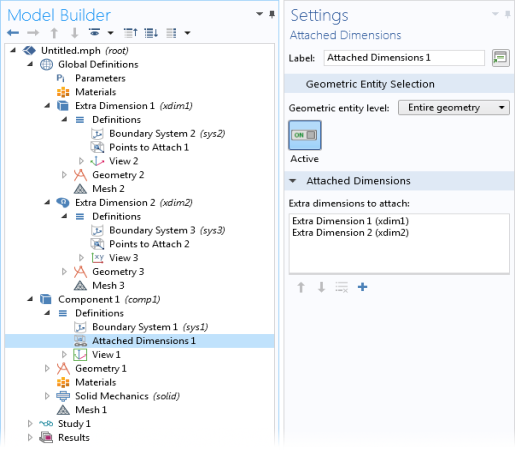Select Boundary System 3 (sys3)

tap(167, 230)
